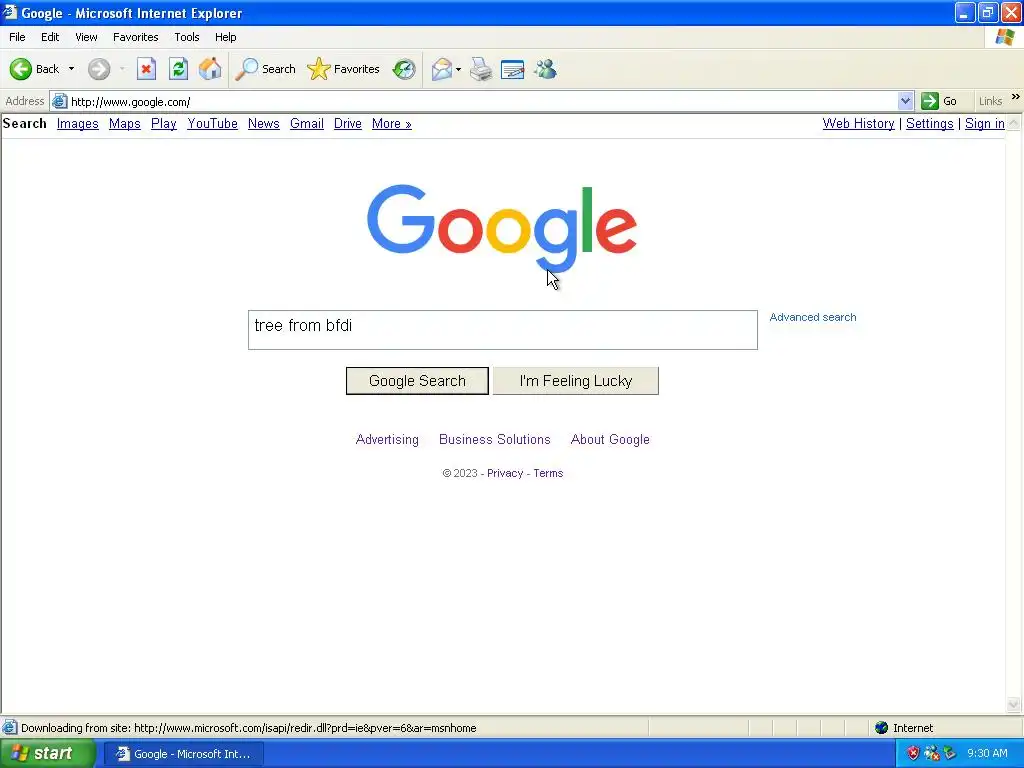Open the File menu
1024x768 pixels.
(x=17, y=37)
